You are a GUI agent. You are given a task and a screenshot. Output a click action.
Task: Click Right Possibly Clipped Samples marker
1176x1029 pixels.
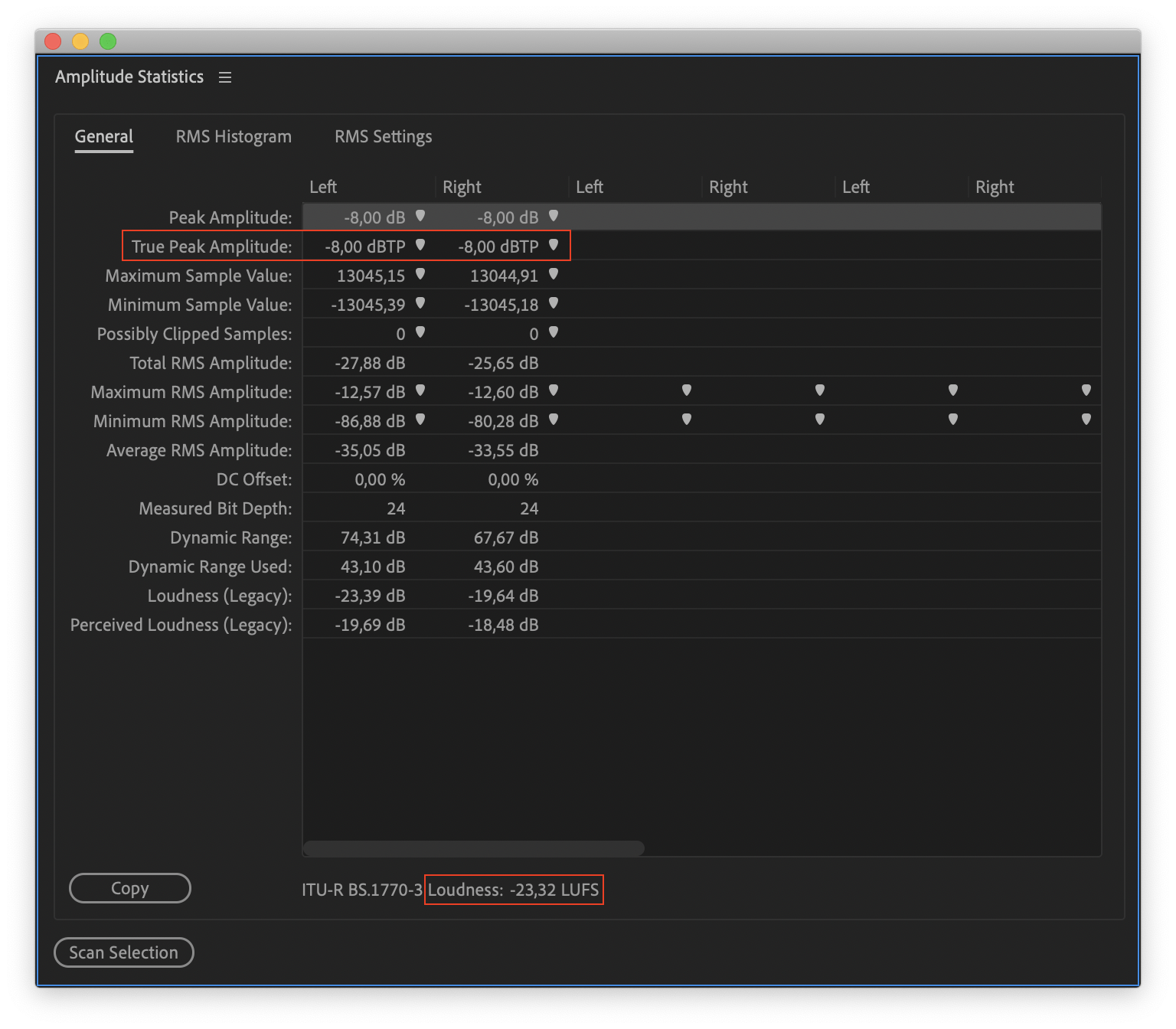tap(554, 333)
